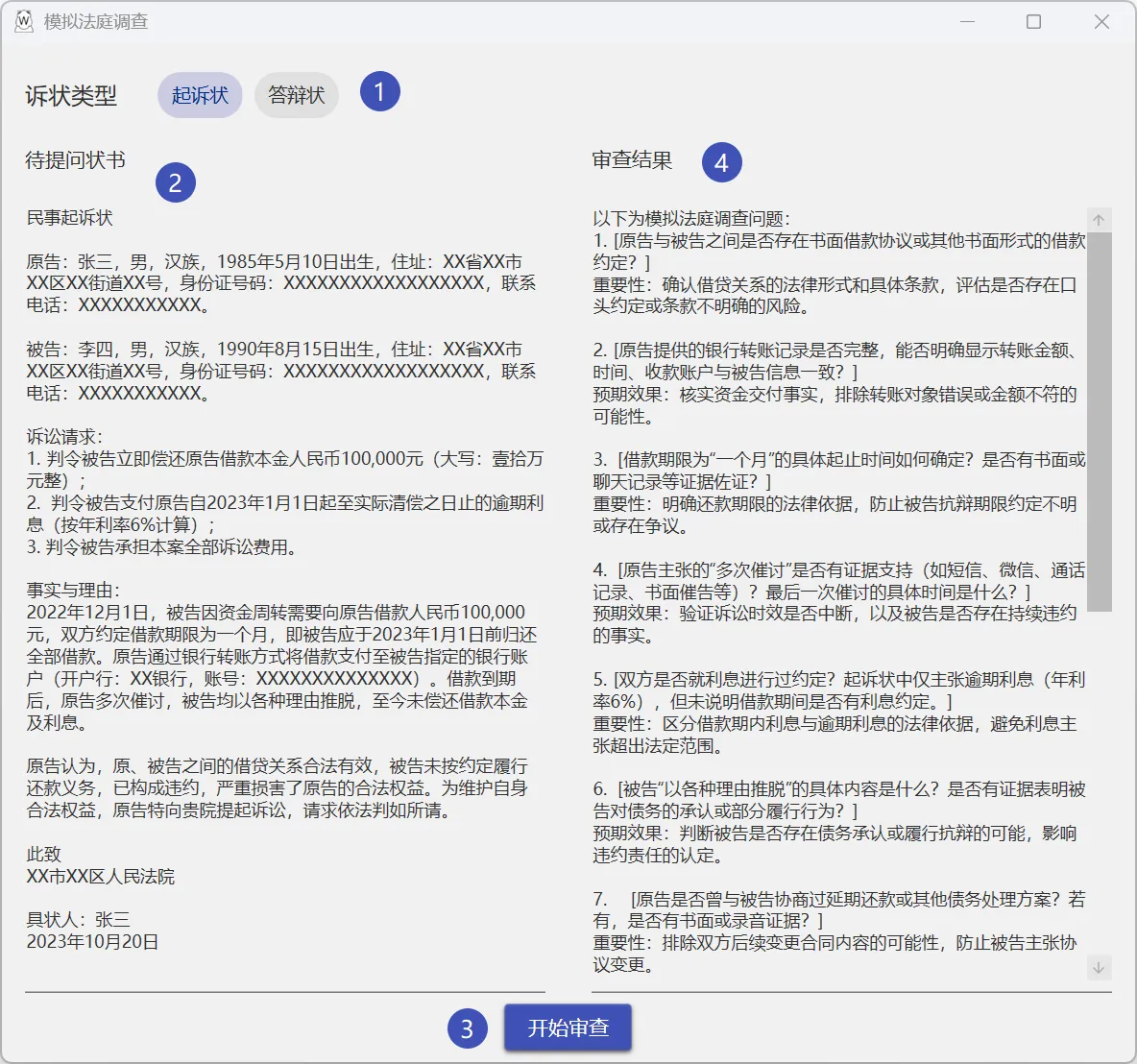This screenshot has height=1064, width=1137.
Task: Click circular badge 2 under 待提问状书
Action: (x=176, y=182)
